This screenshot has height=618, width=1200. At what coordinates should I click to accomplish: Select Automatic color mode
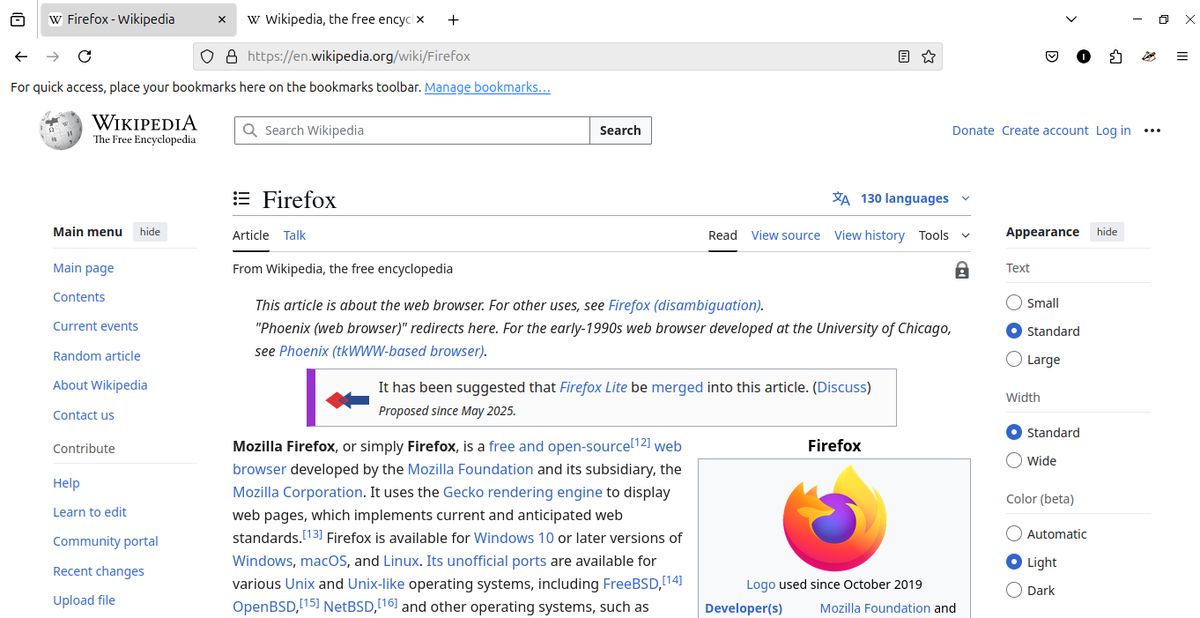pyautogui.click(x=1014, y=534)
